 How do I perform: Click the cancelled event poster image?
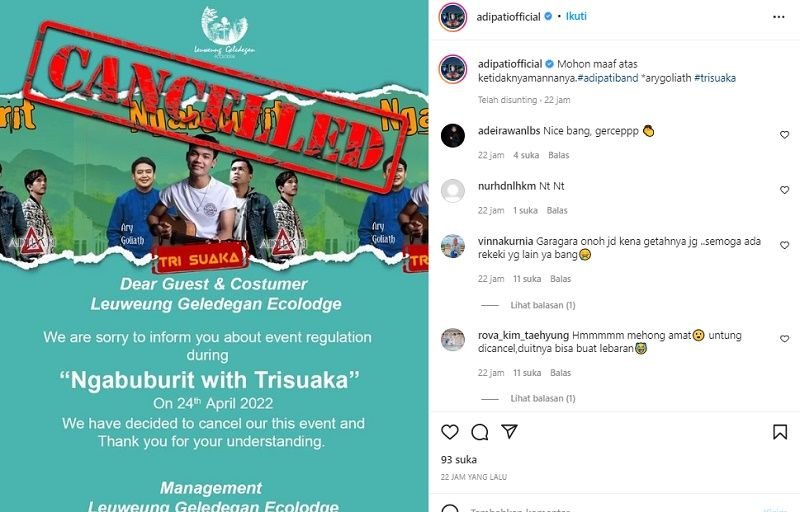214,256
